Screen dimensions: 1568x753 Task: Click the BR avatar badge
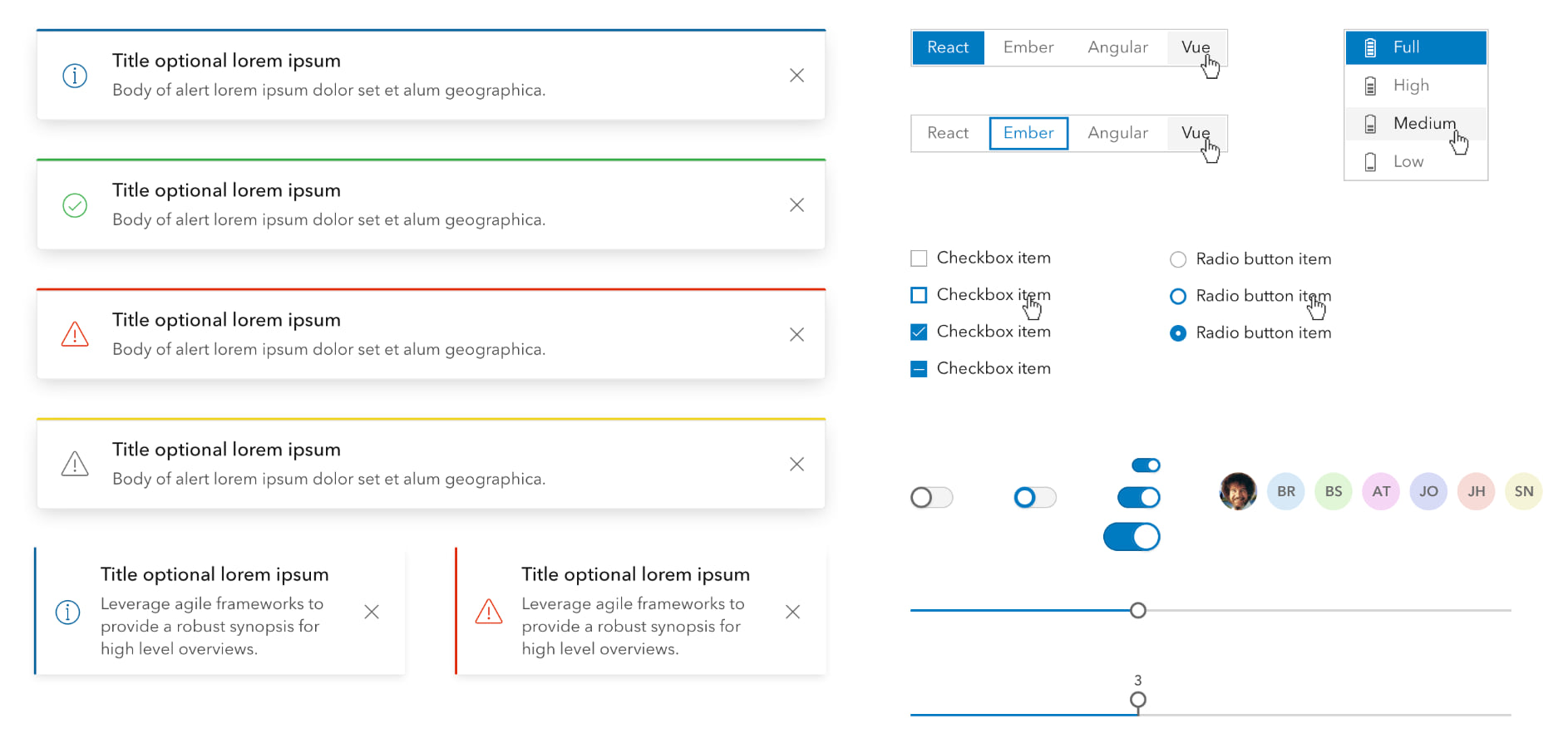tap(1285, 492)
